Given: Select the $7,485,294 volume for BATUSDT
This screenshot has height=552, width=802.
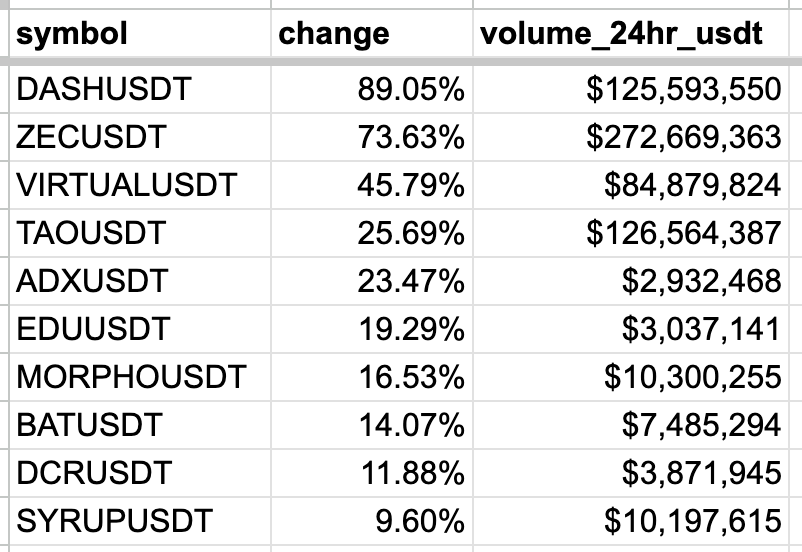Looking at the screenshot, I should pos(701,425).
